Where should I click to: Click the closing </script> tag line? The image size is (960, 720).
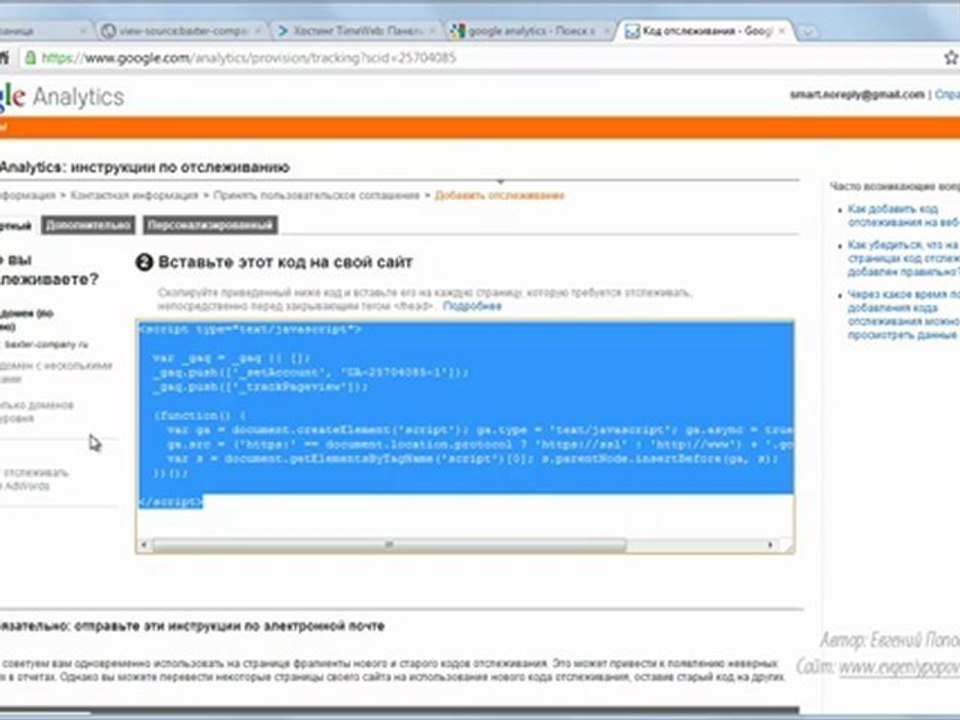coord(170,501)
